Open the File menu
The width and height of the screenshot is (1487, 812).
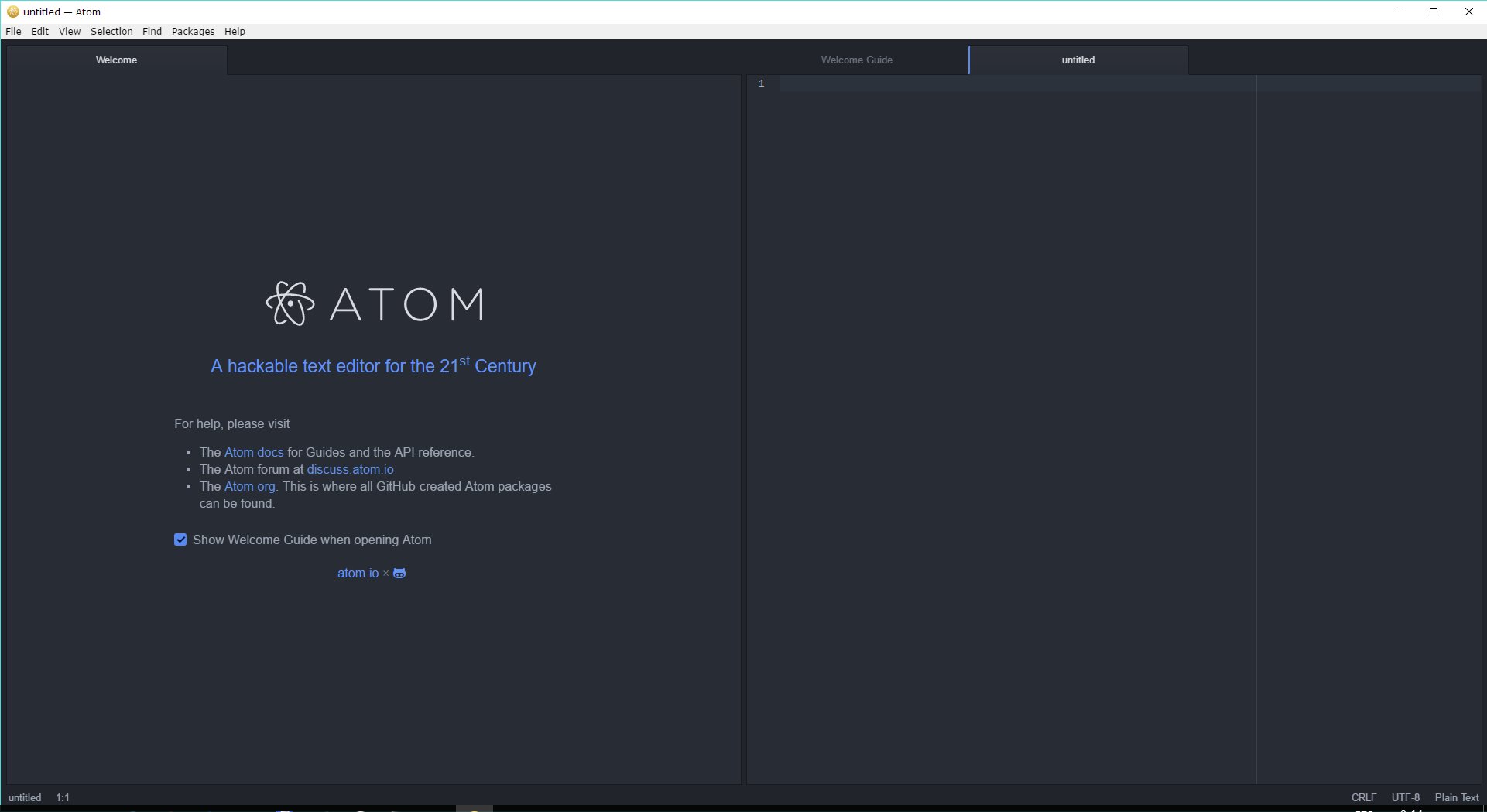tap(13, 32)
